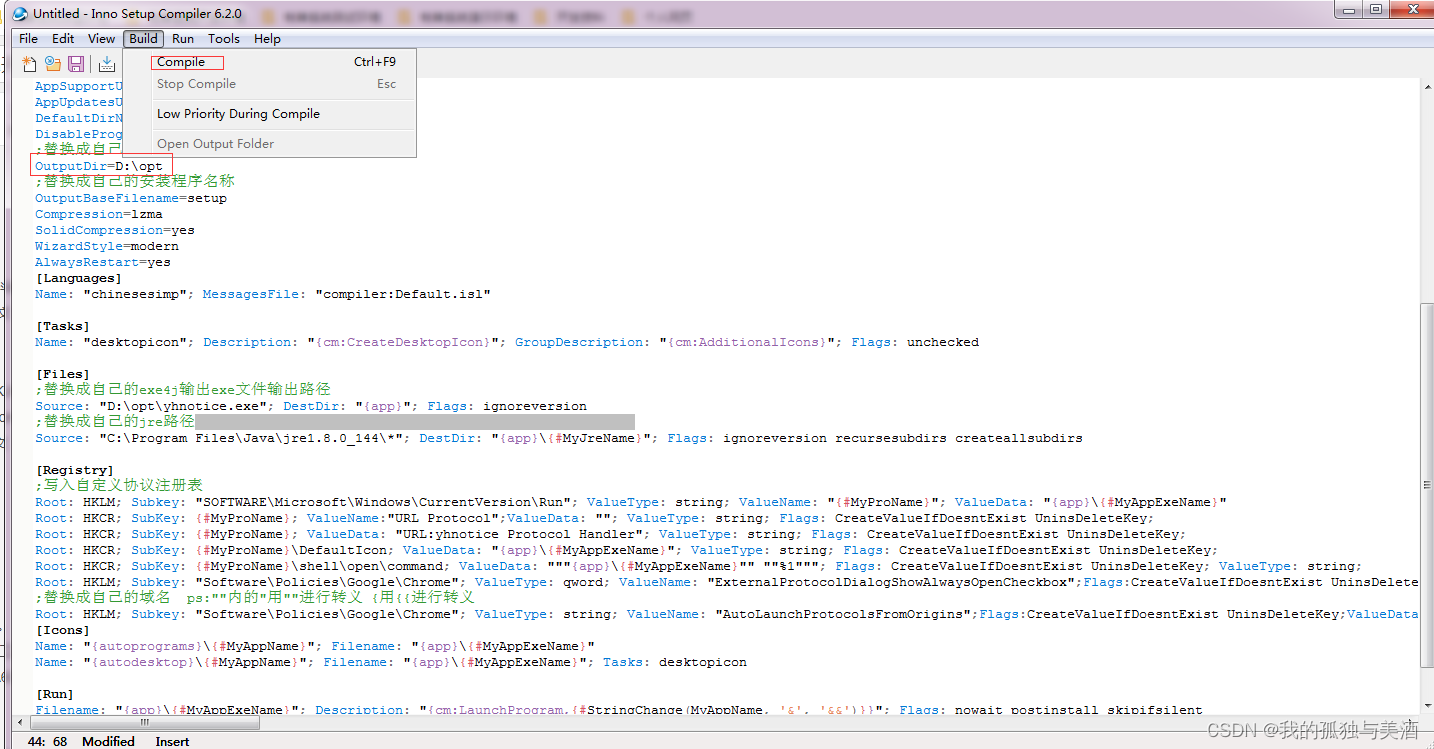Open the Help menu
Viewport: 1434px width, 749px height.
pyautogui.click(x=267, y=38)
